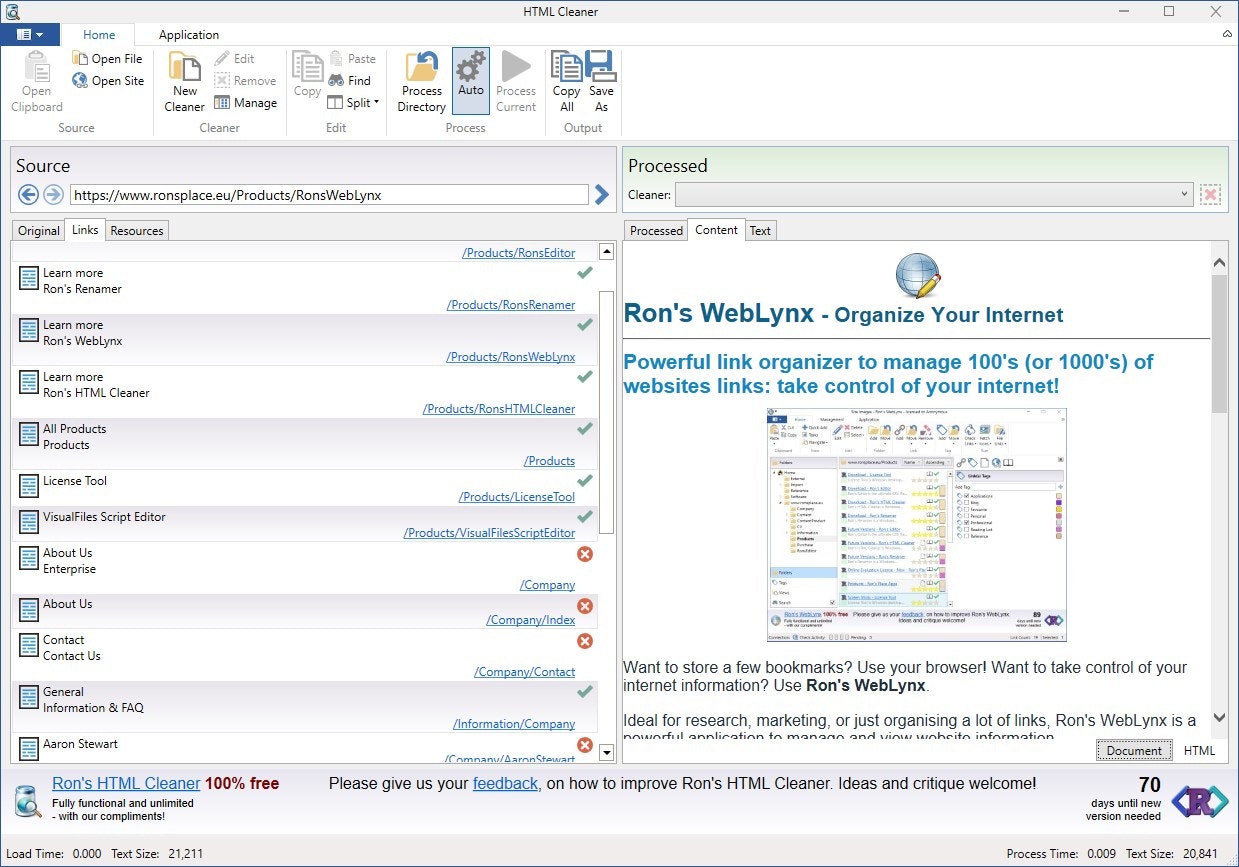This screenshot has height=867, width=1239.
Task: Open the /Products/LicenseTool link
Action: pyautogui.click(x=517, y=497)
